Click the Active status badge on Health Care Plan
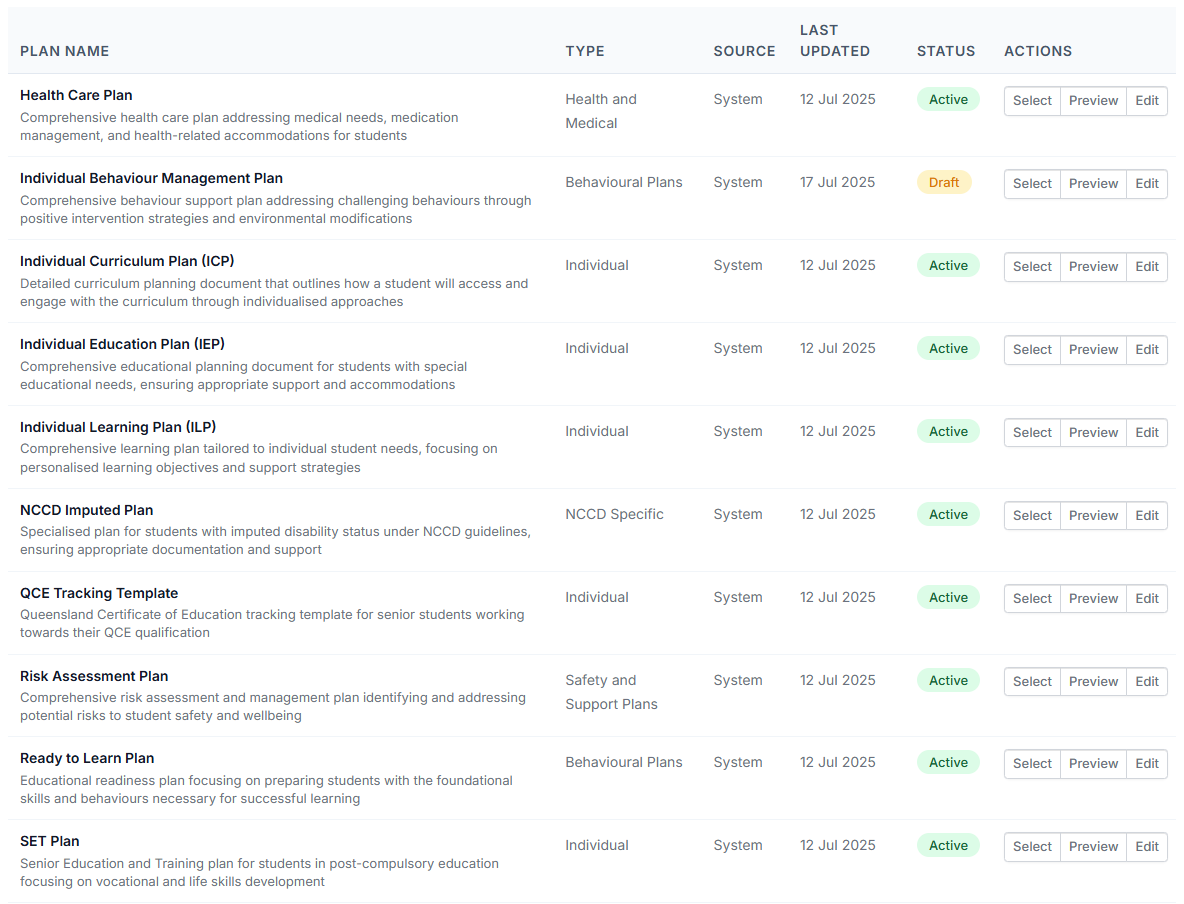Viewport: 1184px width, 904px height. coord(948,99)
